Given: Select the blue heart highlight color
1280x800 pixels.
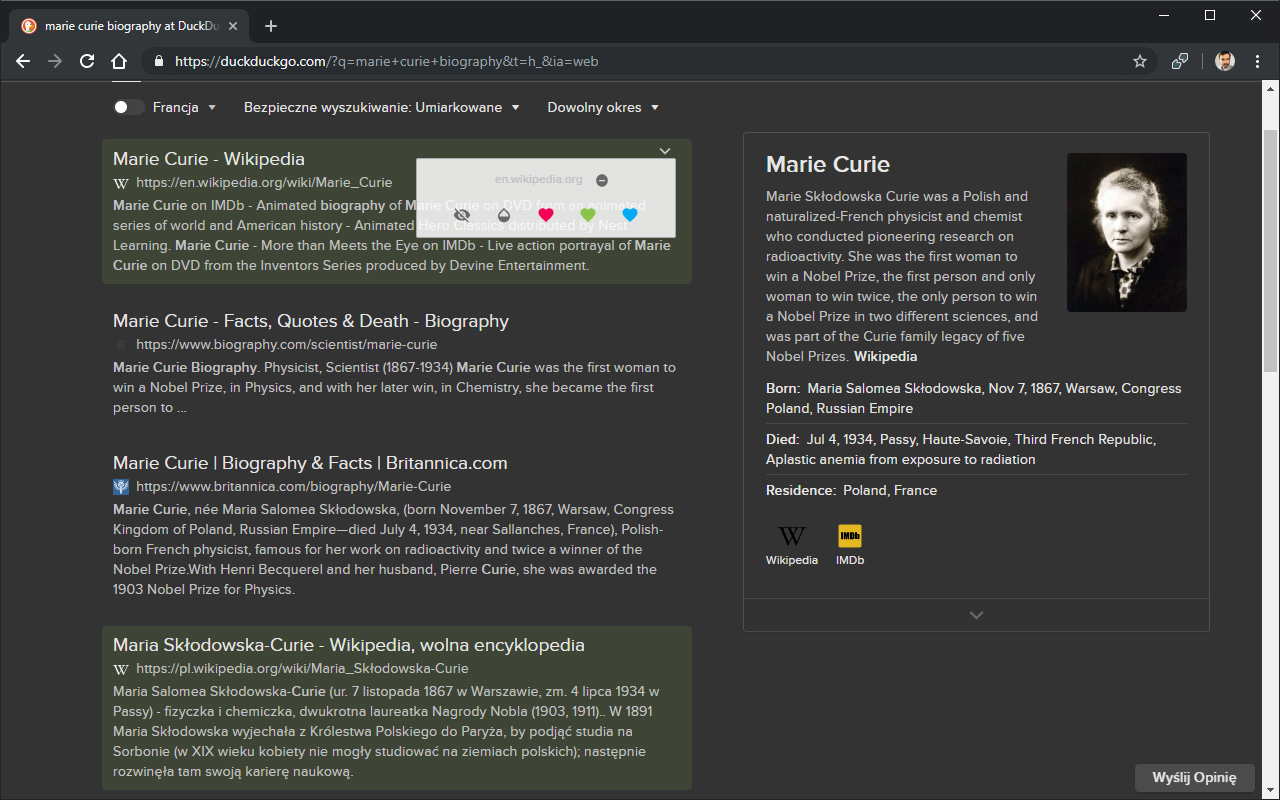Looking at the screenshot, I should [x=630, y=214].
